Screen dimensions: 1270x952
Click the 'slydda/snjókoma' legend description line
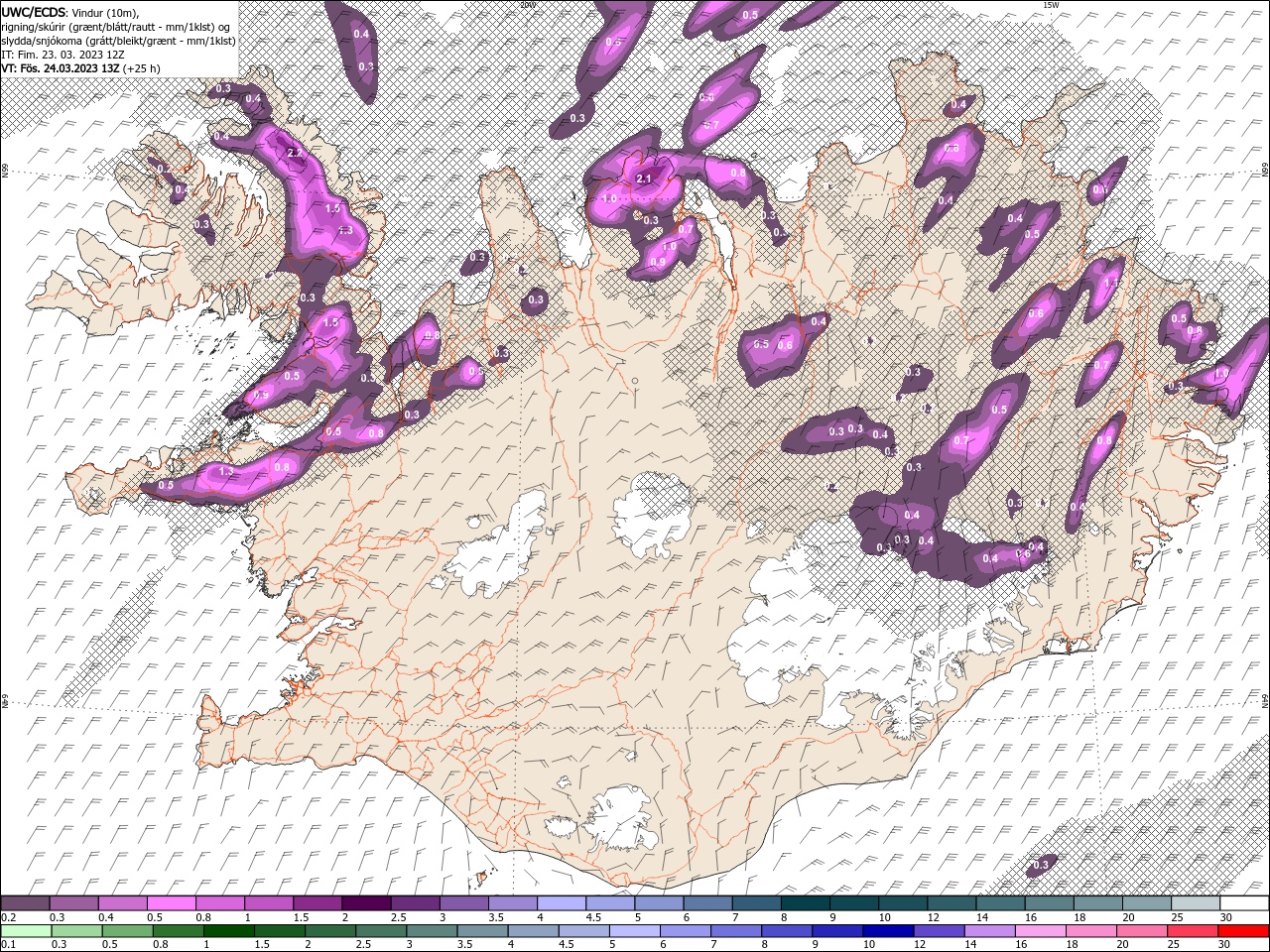click(x=118, y=40)
